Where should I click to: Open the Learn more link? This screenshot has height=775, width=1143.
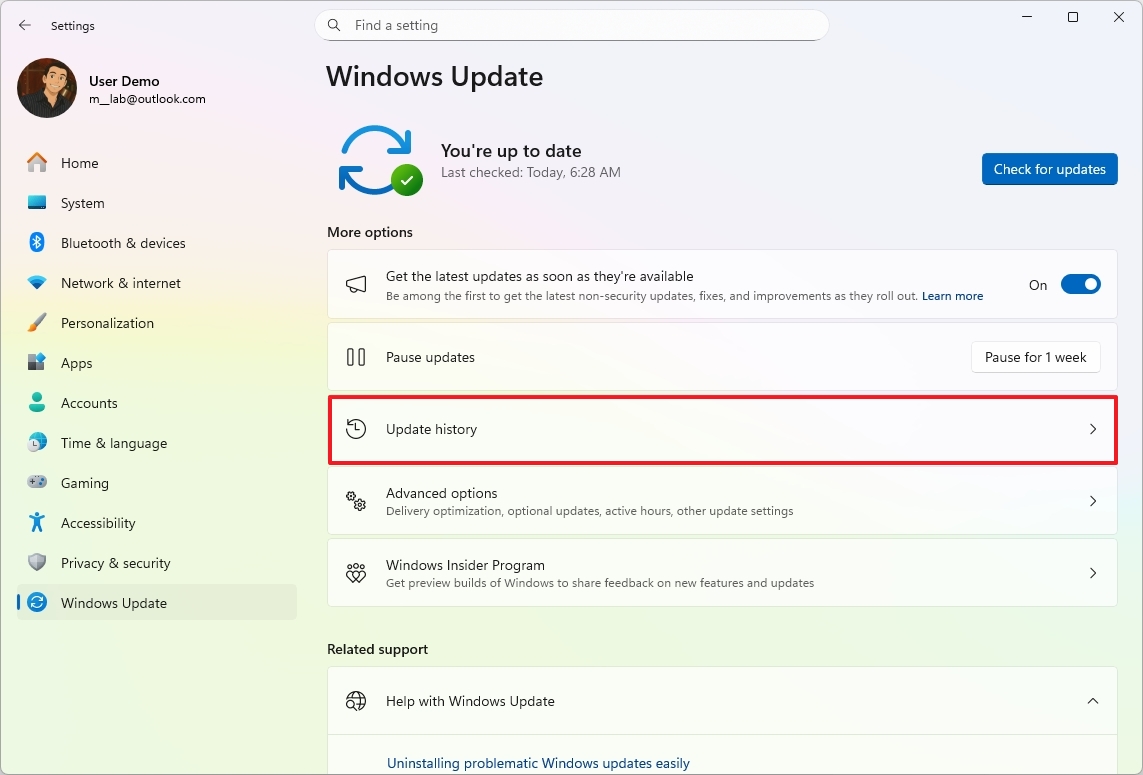pyautogui.click(x=951, y=295)
